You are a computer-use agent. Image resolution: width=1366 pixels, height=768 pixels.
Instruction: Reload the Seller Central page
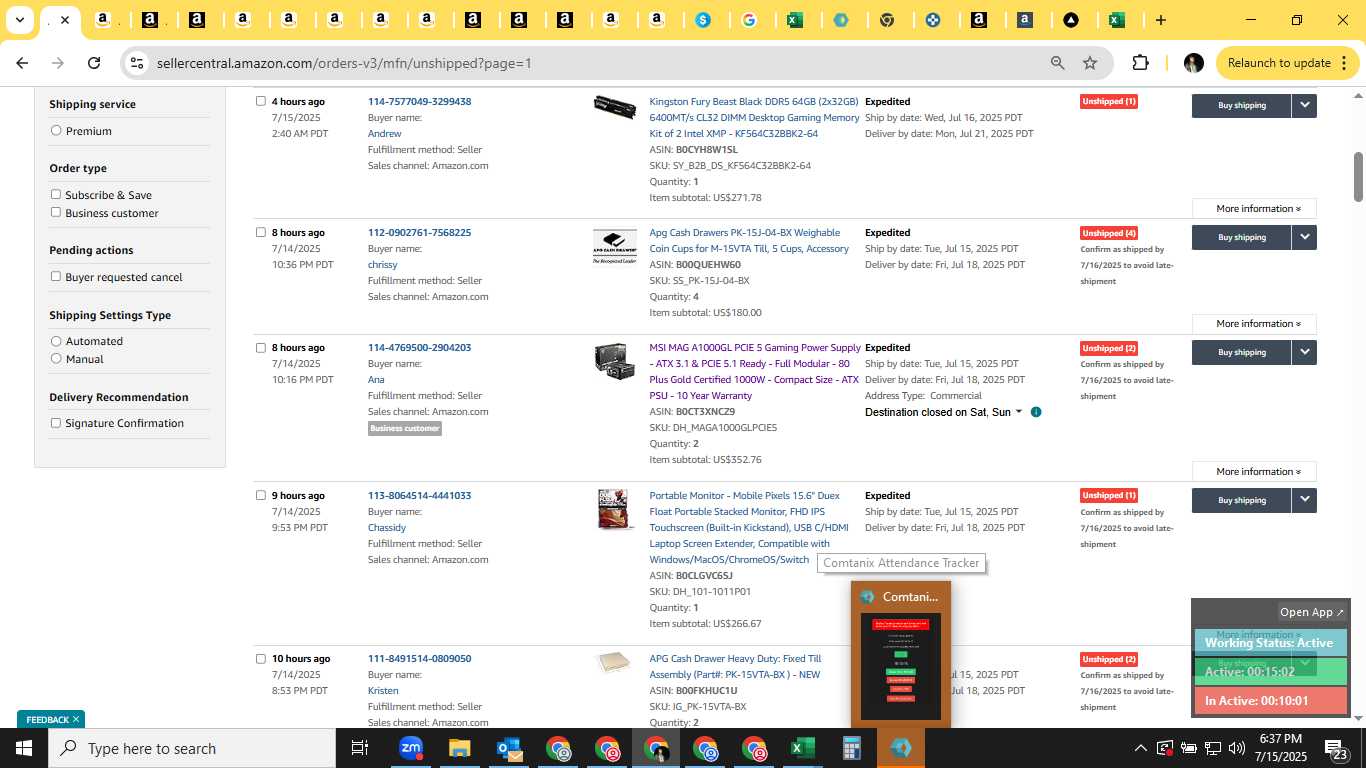(x=94, y=63)
